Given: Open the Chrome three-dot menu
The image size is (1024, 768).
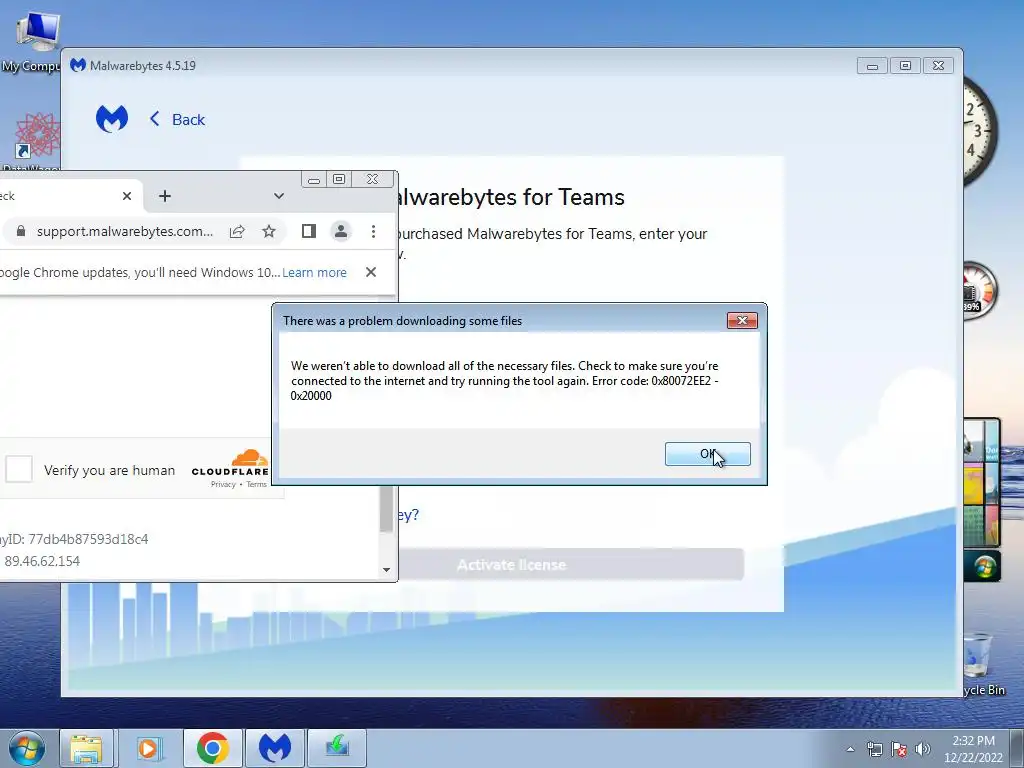Looking at the screenshot, I should [373, 231].
